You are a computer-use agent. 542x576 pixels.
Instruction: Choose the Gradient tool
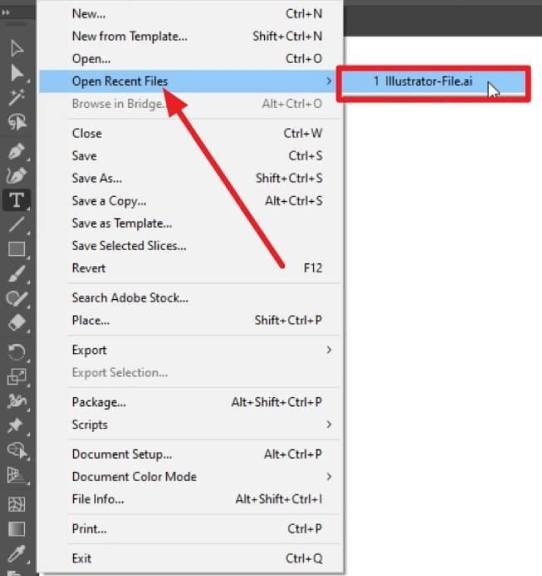click(17, 529)
